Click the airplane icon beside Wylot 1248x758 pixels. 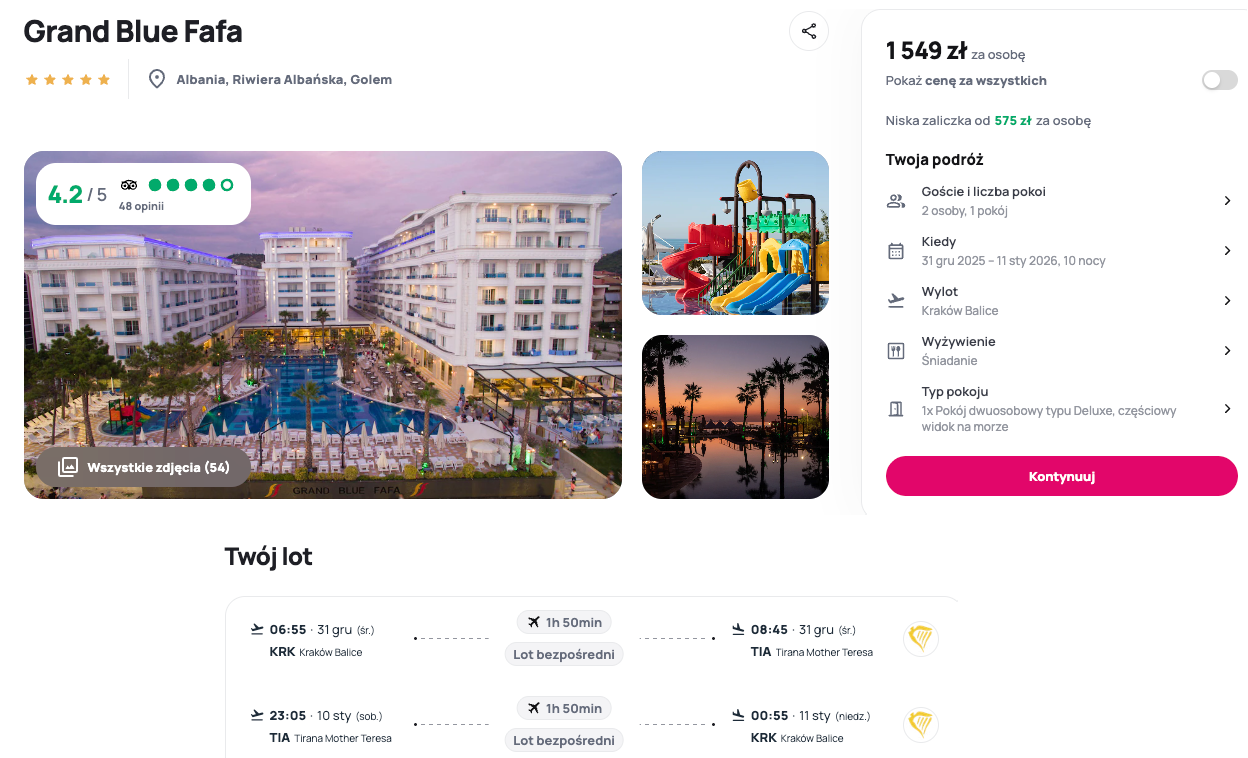(x=896, y=300)
